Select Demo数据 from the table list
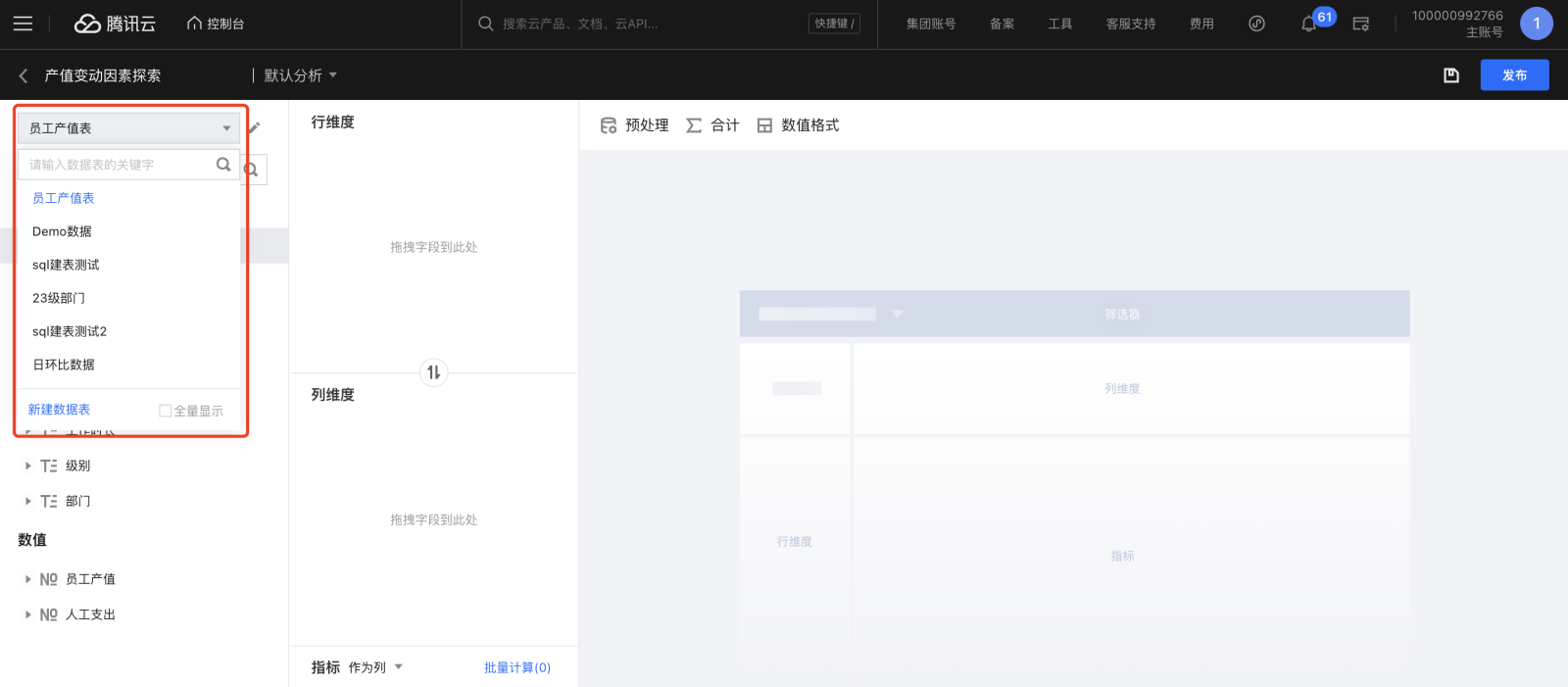Screen dimensions: 1568x687 pyautogui.click(x=62, y=231)
